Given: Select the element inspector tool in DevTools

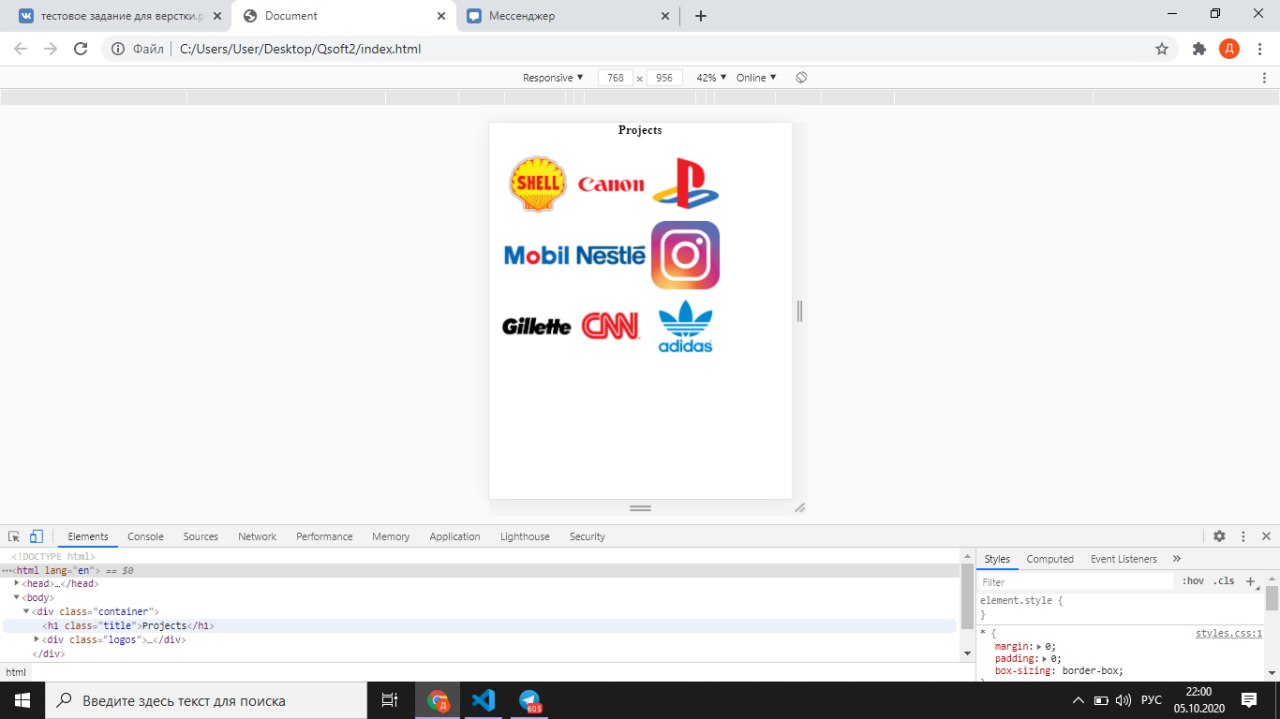Looking at the screenshot, I should tap(14, 536).
